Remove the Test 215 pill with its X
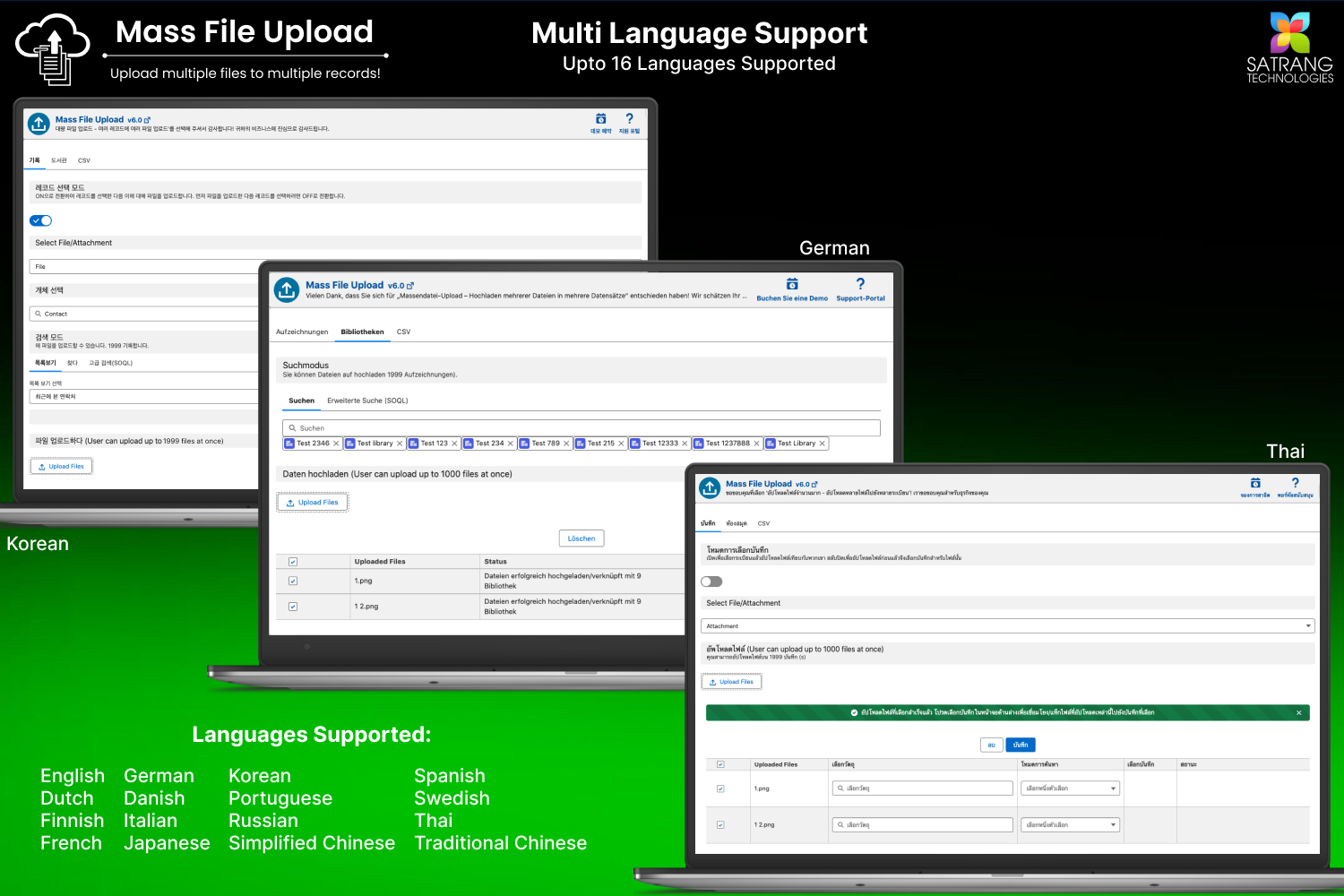This screenshot has width=1344, height=896. coord(621,444)
